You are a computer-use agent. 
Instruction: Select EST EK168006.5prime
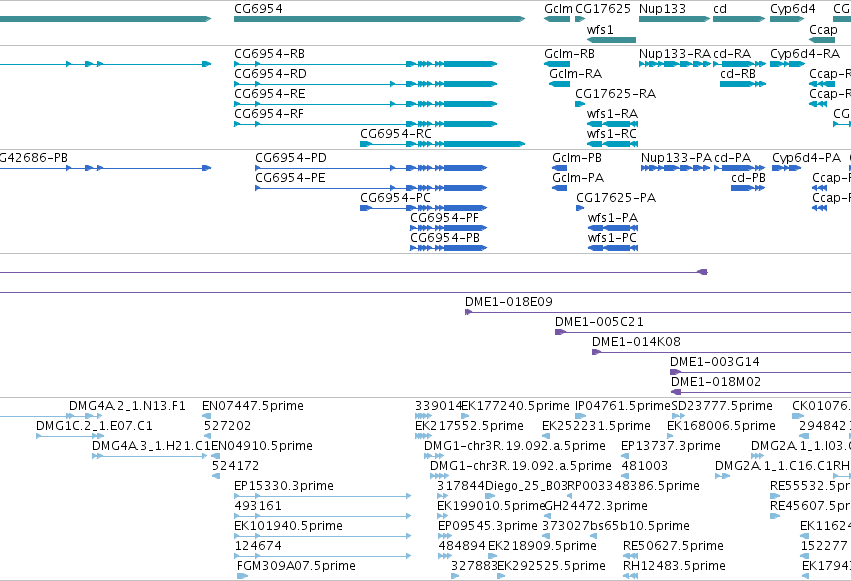point(721,426)
